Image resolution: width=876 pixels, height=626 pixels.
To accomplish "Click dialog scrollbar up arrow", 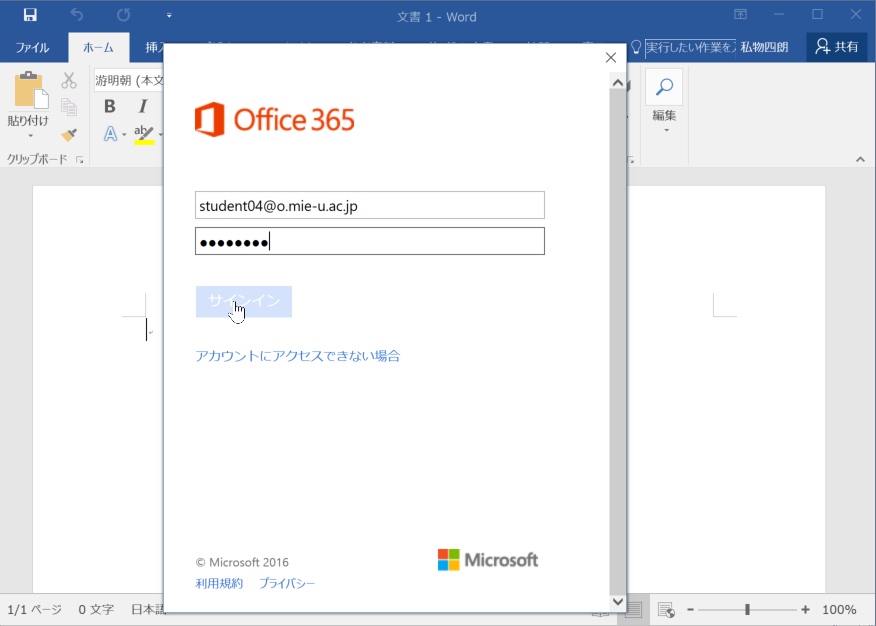I will pos(617,83).
